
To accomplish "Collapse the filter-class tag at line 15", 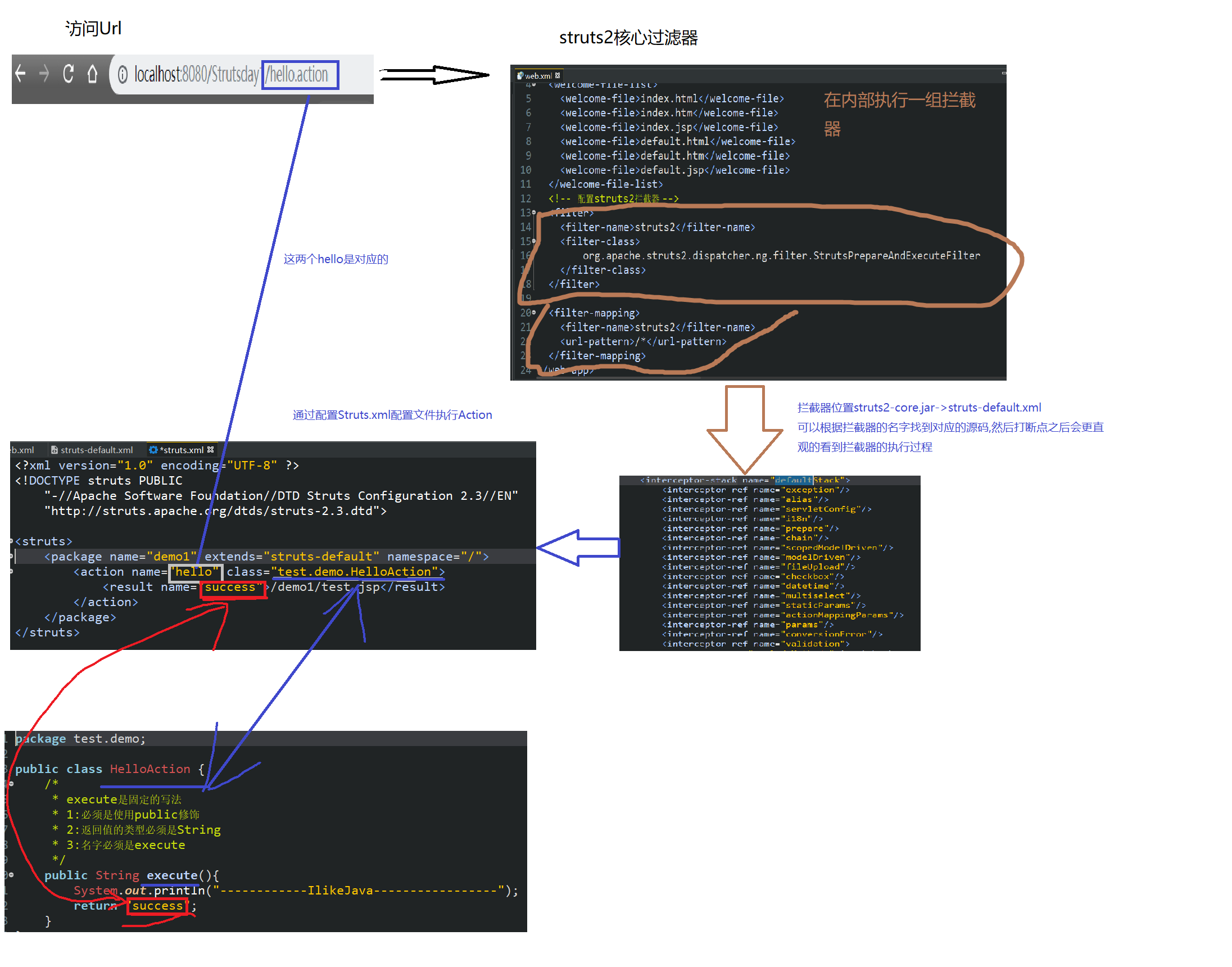I will (533, 241).
